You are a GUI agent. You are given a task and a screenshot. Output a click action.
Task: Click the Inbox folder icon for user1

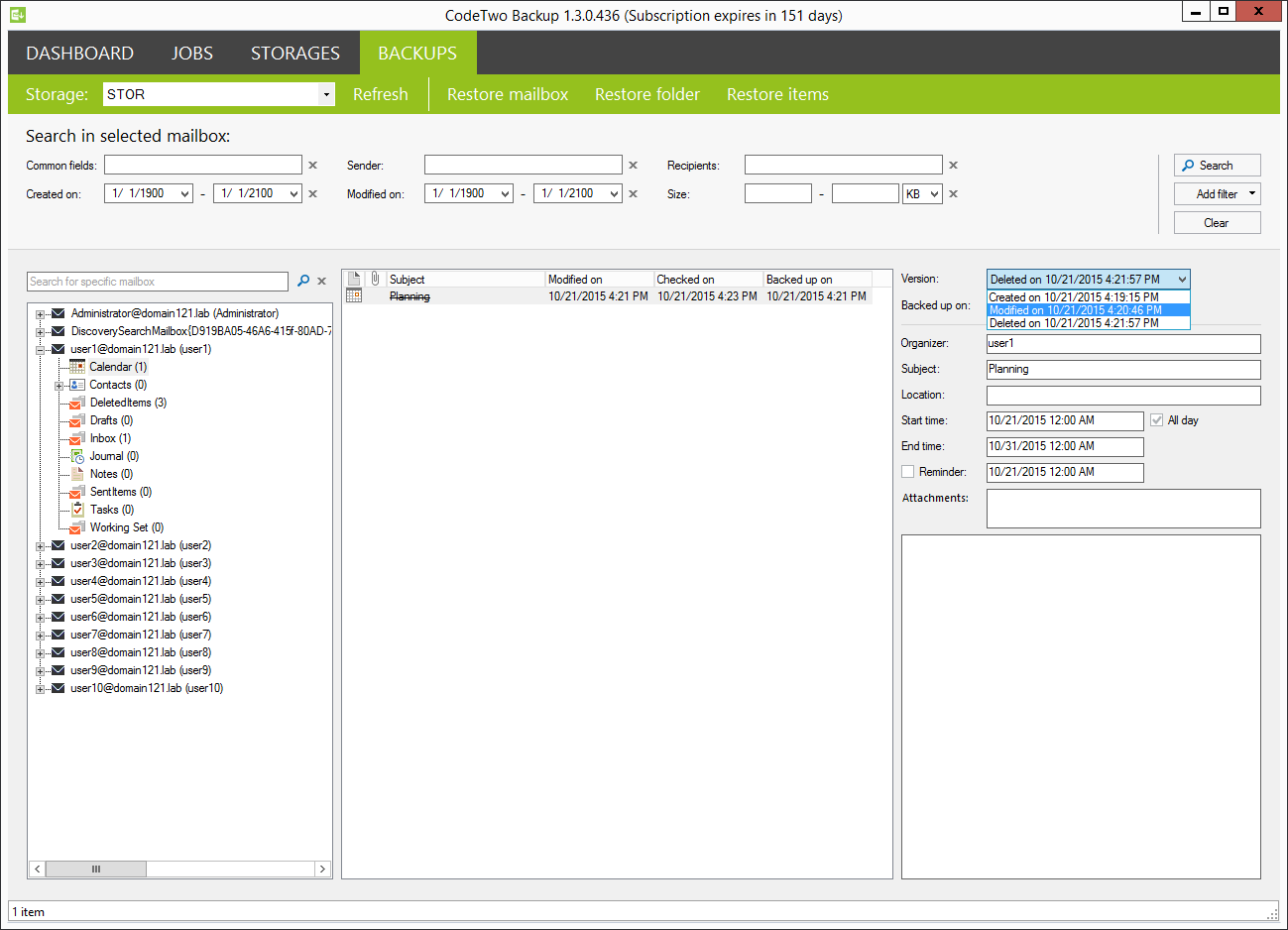[75, 438]
